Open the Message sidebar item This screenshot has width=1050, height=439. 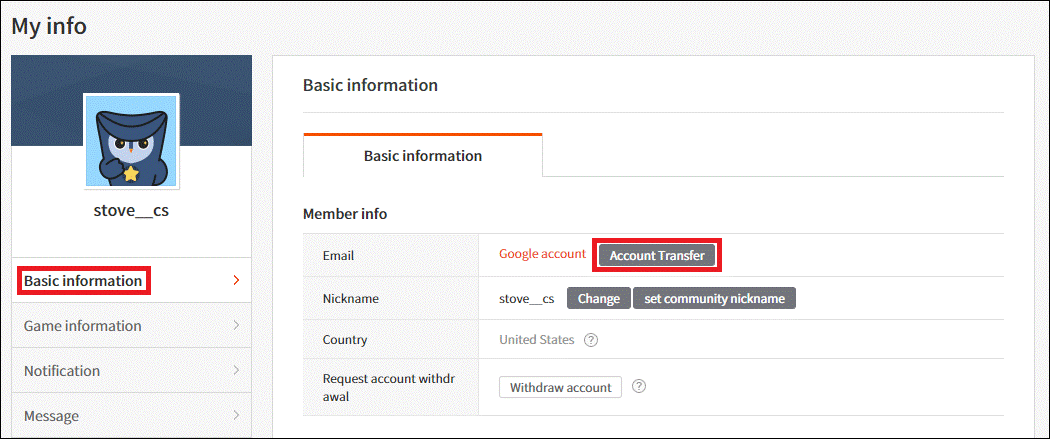coord(131,415)
